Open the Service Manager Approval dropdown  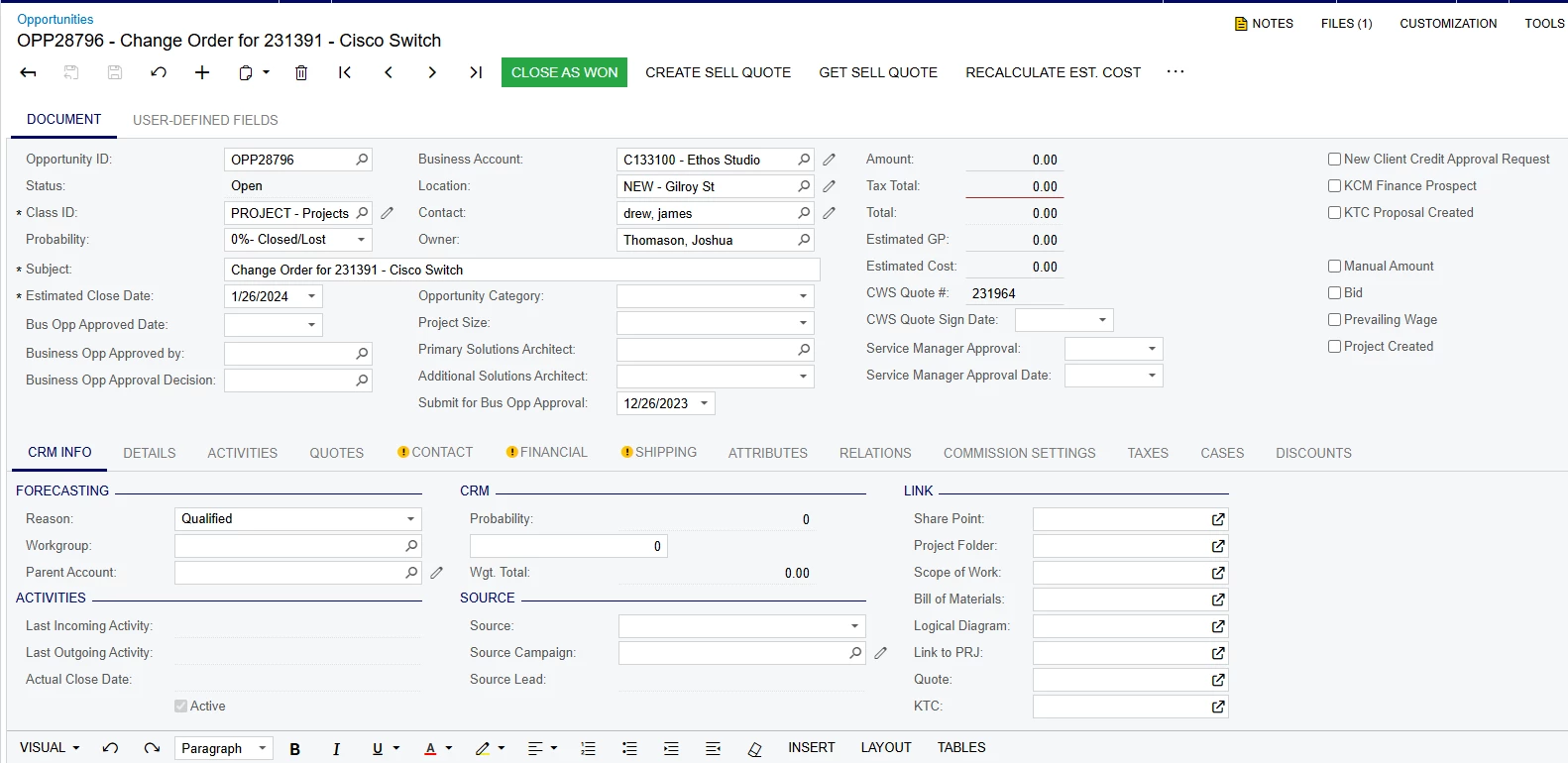point(1152,349)
